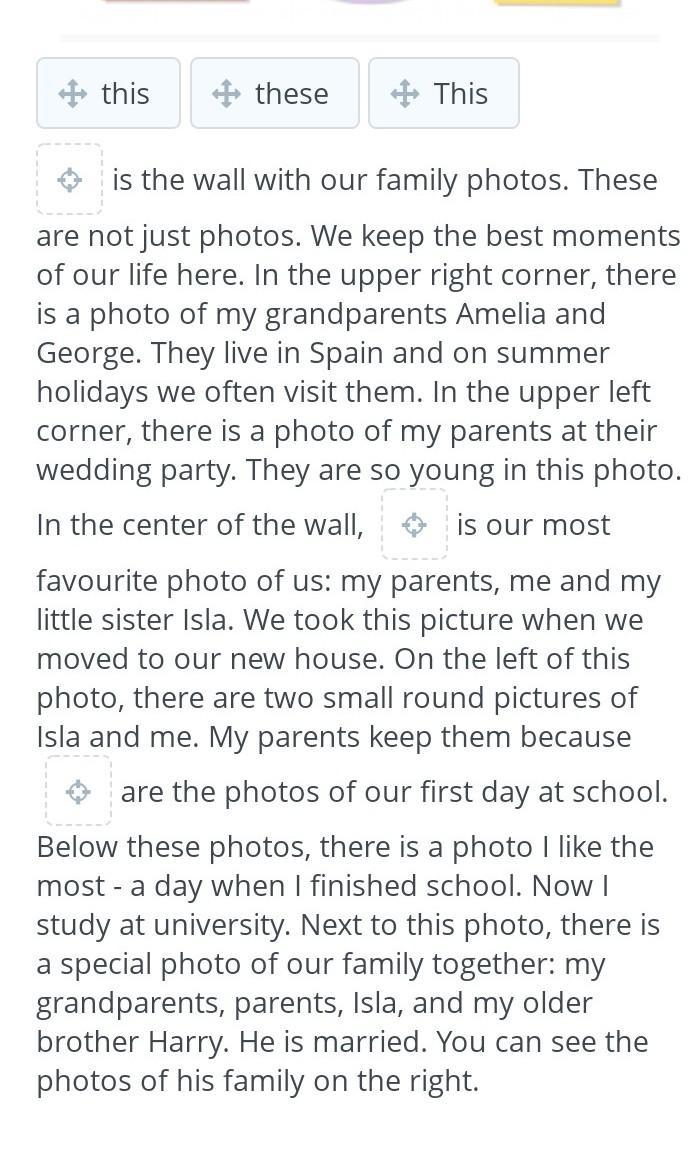Select the capitalized "This" word label

[x=460, y=94]
